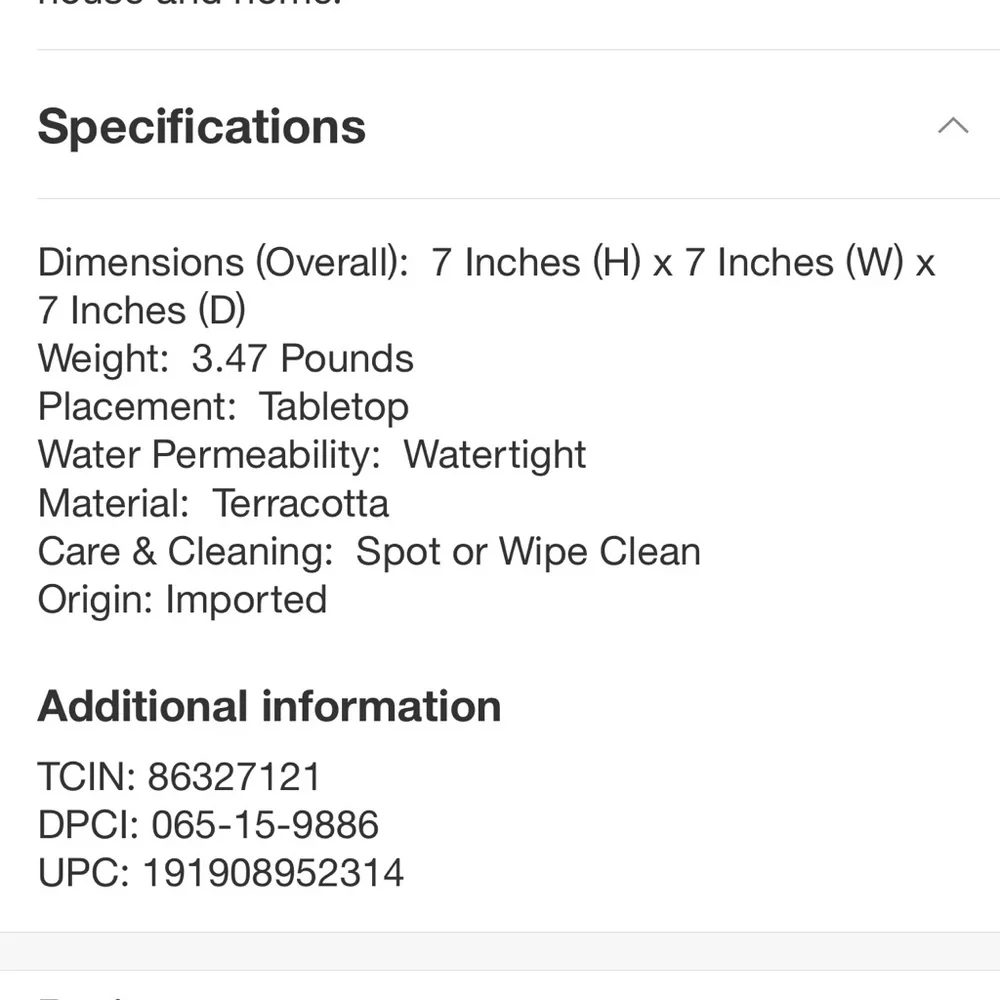
Task: Click the gray divider bar below UPC
Action: 500,952
